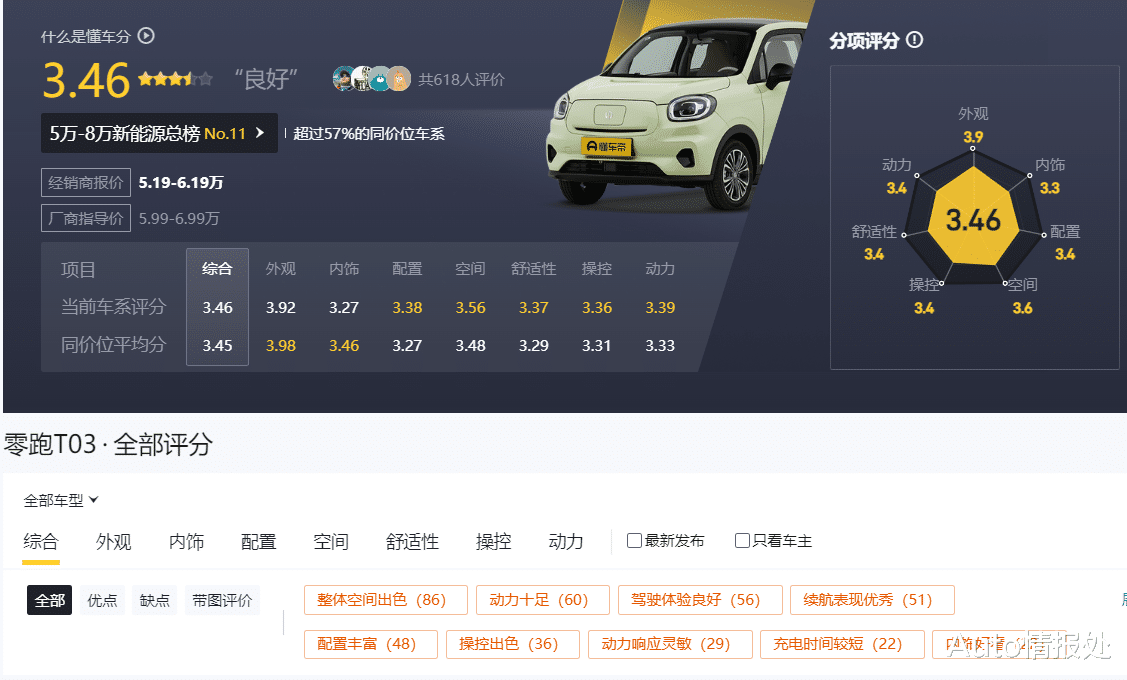Open the 分项评分 info icon
Screen dimensions: 1127x680
[914, 40]
